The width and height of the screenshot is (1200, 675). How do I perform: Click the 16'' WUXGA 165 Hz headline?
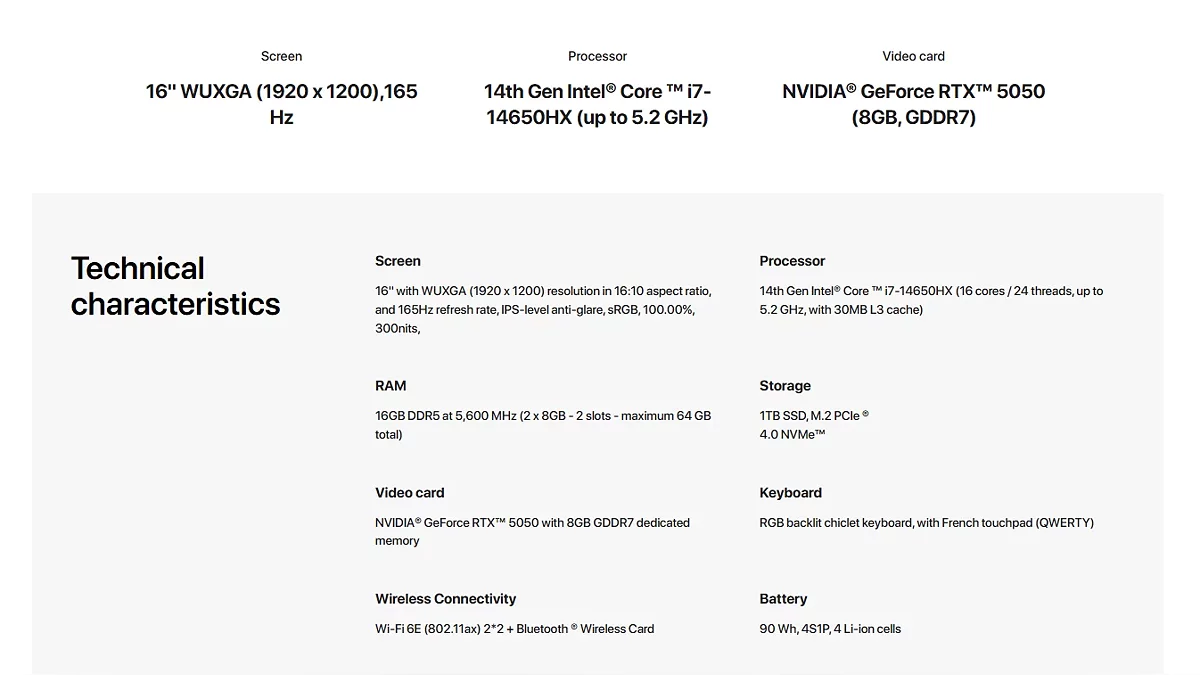(281, 104)
